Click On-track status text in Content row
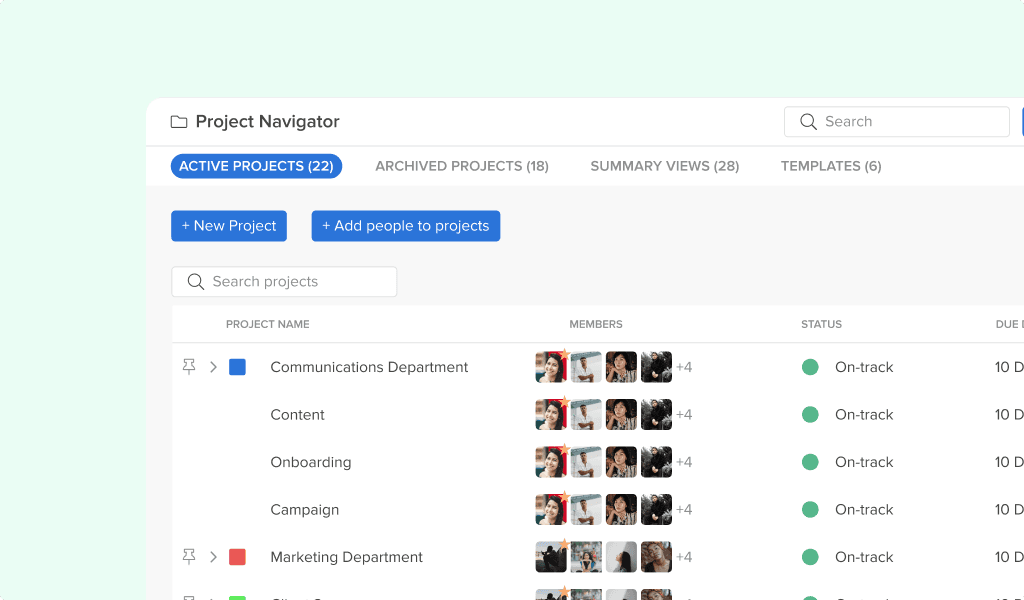This screenshot has height=600, width=1024. point(864,415)
